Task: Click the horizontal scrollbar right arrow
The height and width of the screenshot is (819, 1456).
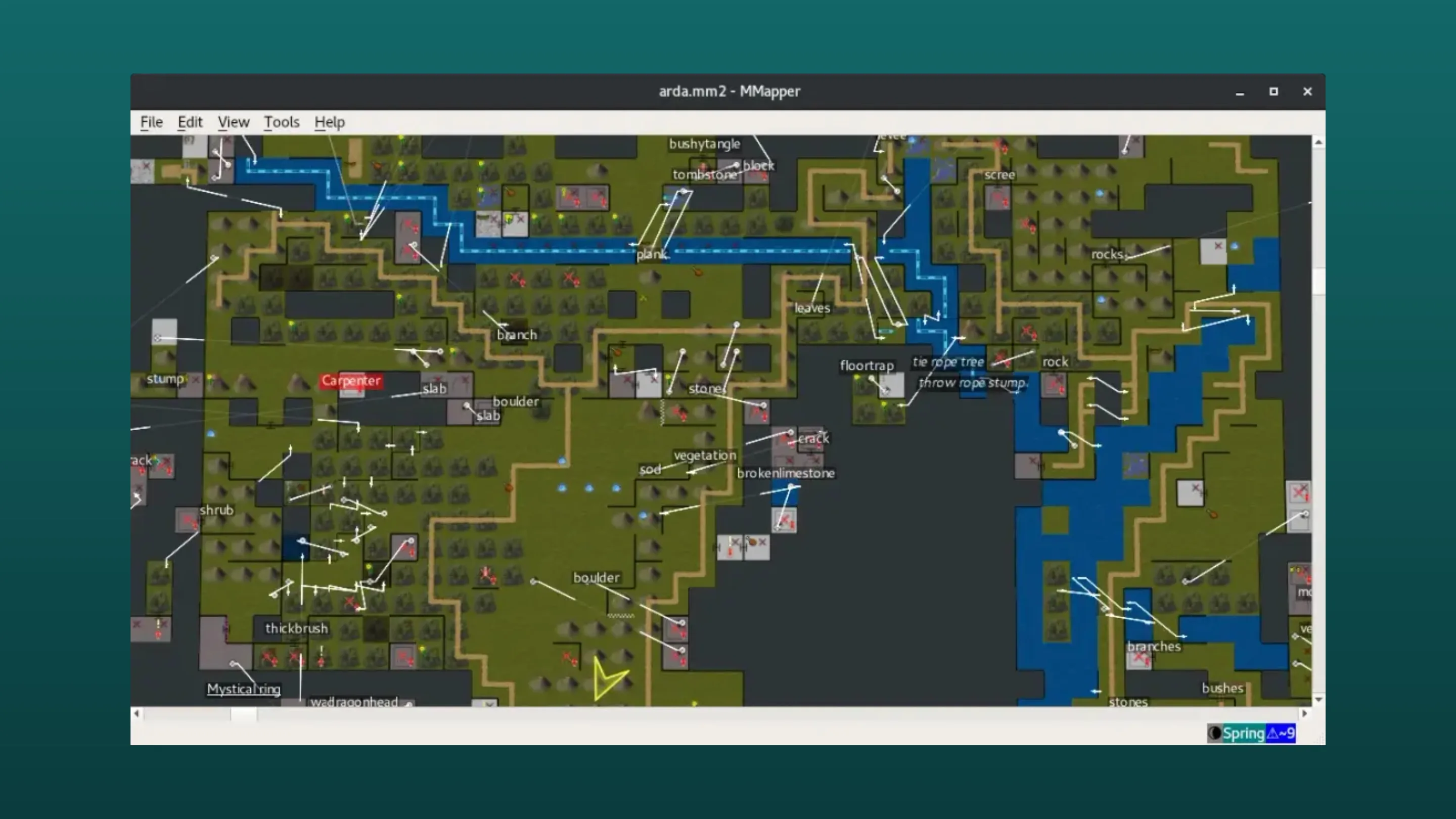Action: pyautogui.click(x=1304, y=713)
